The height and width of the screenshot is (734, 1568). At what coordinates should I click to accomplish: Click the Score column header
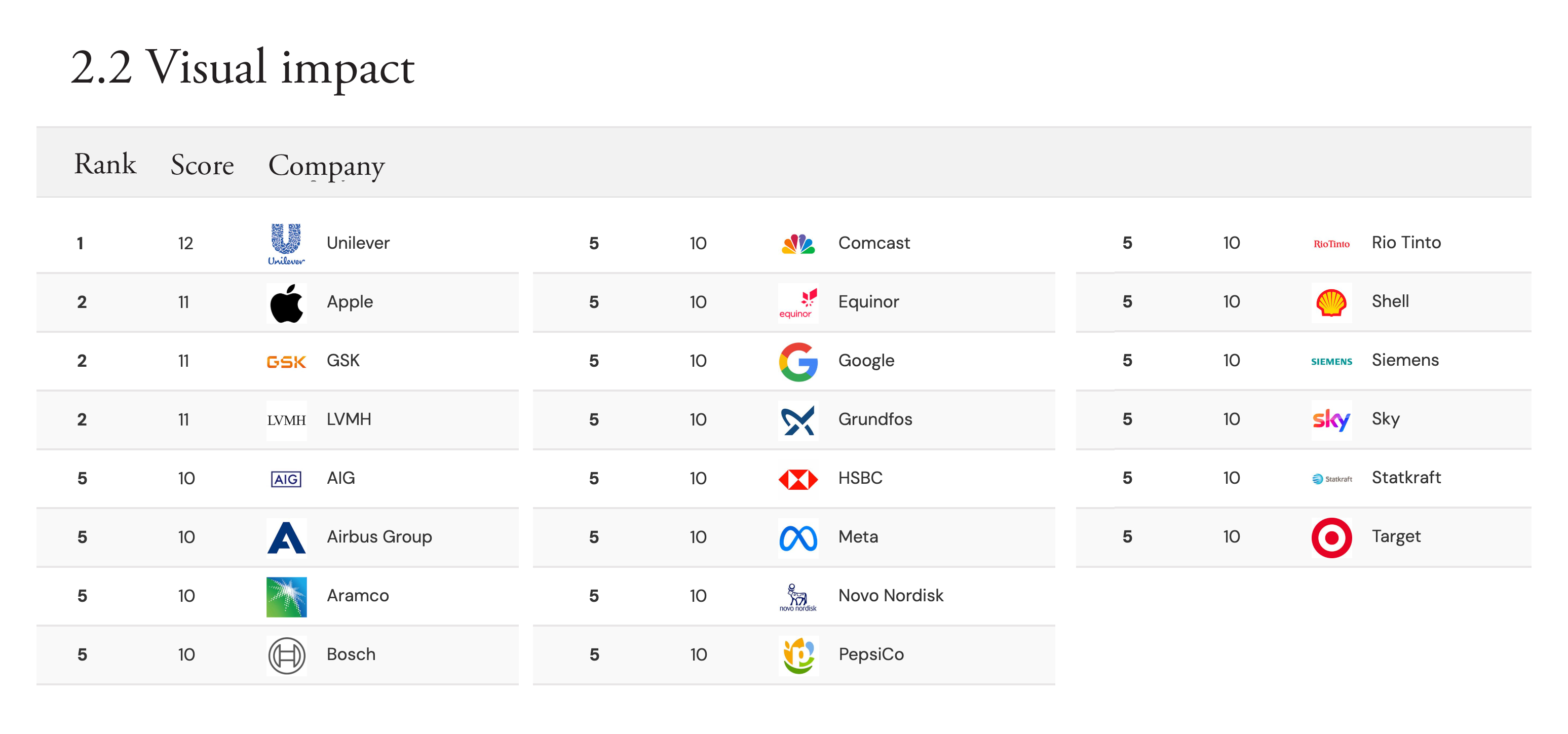pyautogui.click(x=202, y=164)
